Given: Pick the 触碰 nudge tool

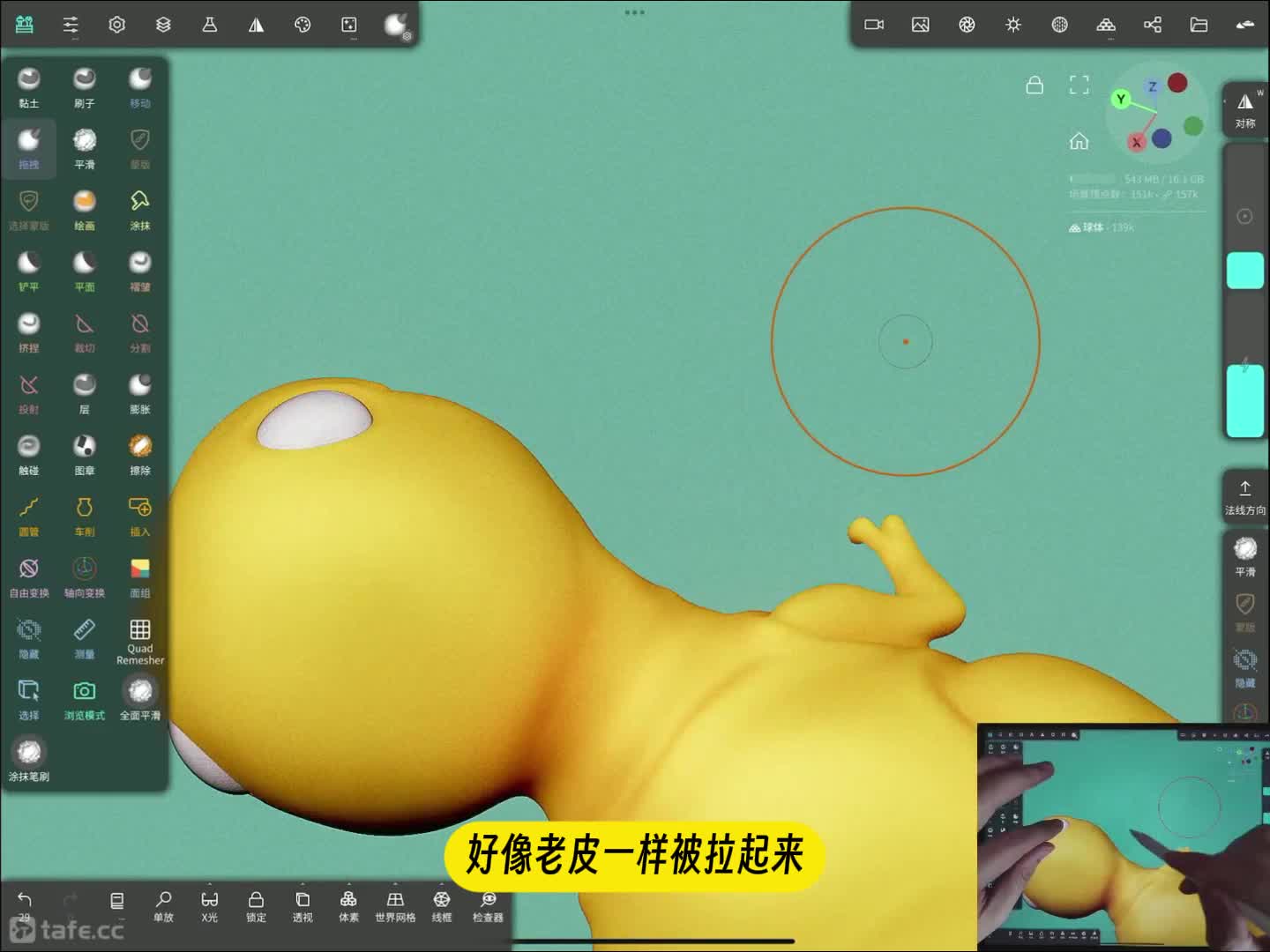Looking at the screenshot, I should coord(29,454).
